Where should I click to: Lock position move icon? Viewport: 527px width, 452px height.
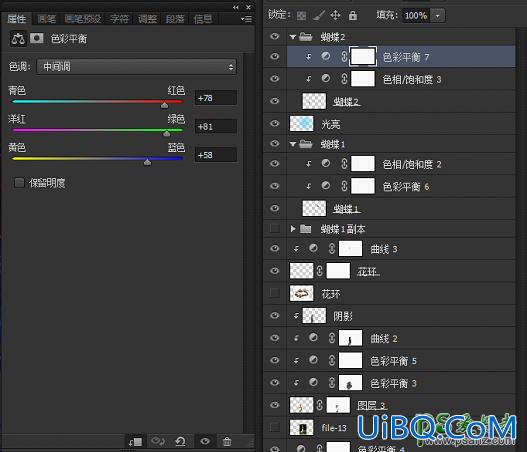click(x=335, y=15)
